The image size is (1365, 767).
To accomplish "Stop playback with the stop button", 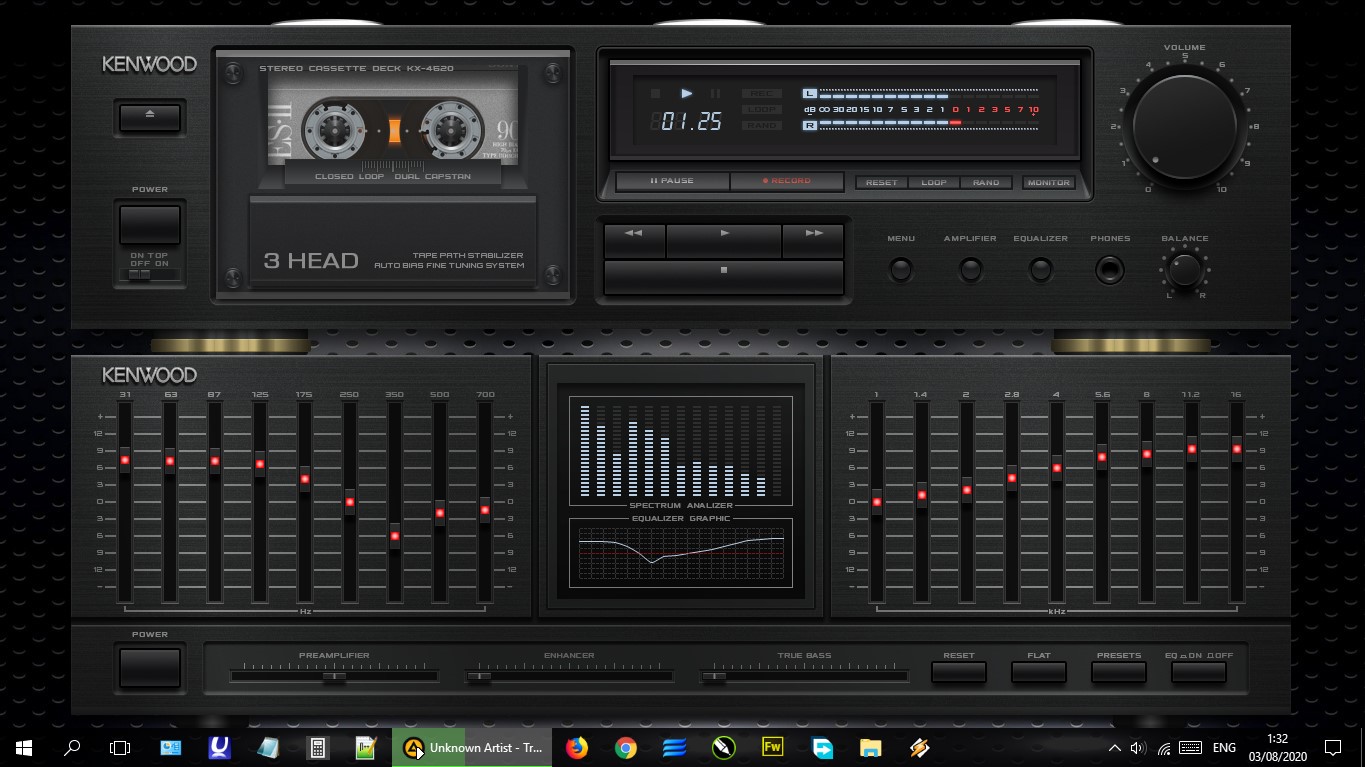I will tap(724, 276).
